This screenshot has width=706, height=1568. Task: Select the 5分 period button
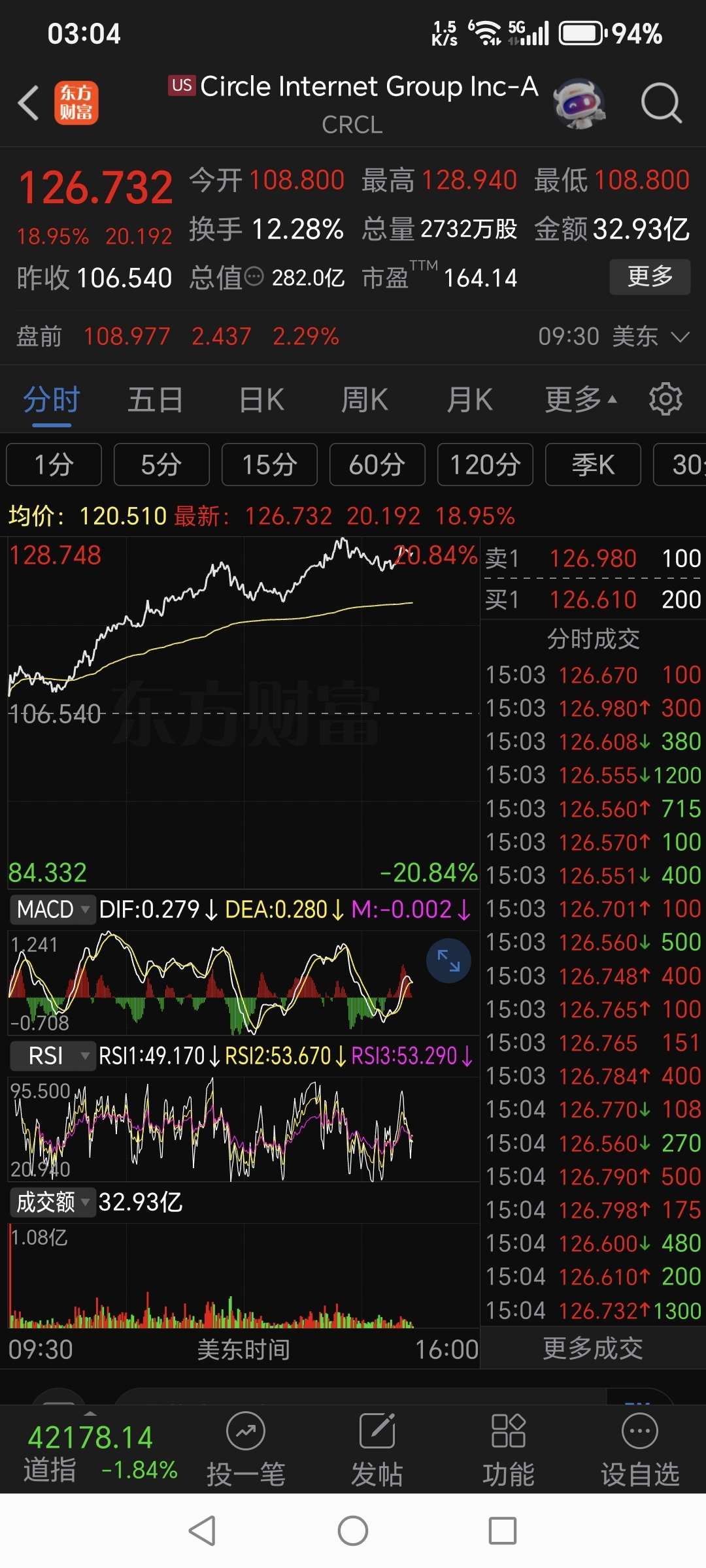pyautogui.click(x=161, y=465)
